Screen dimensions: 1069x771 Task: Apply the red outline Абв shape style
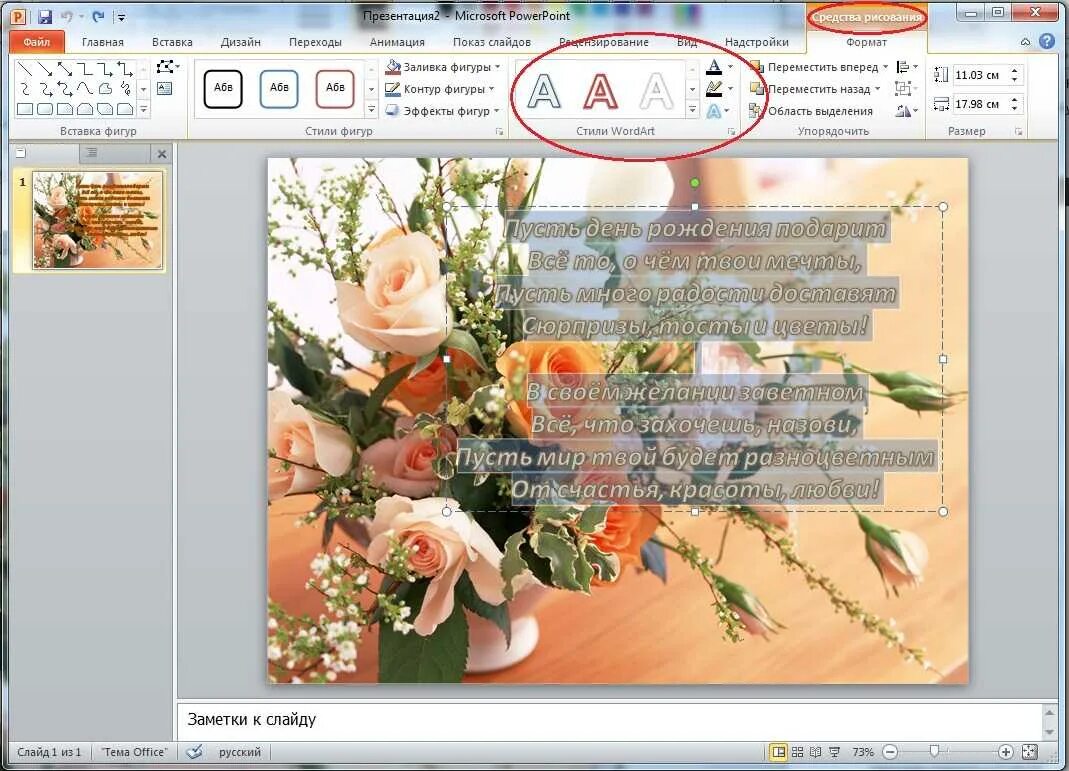click(335, 89)
